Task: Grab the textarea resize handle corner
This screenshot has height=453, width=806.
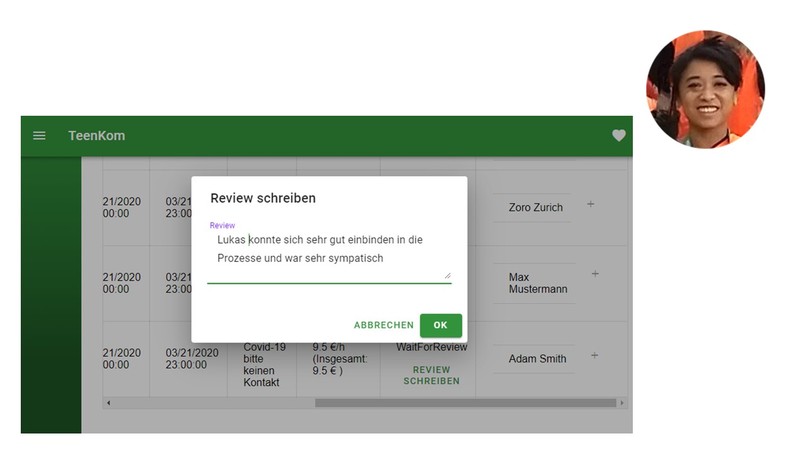Action: pos(447,276)
